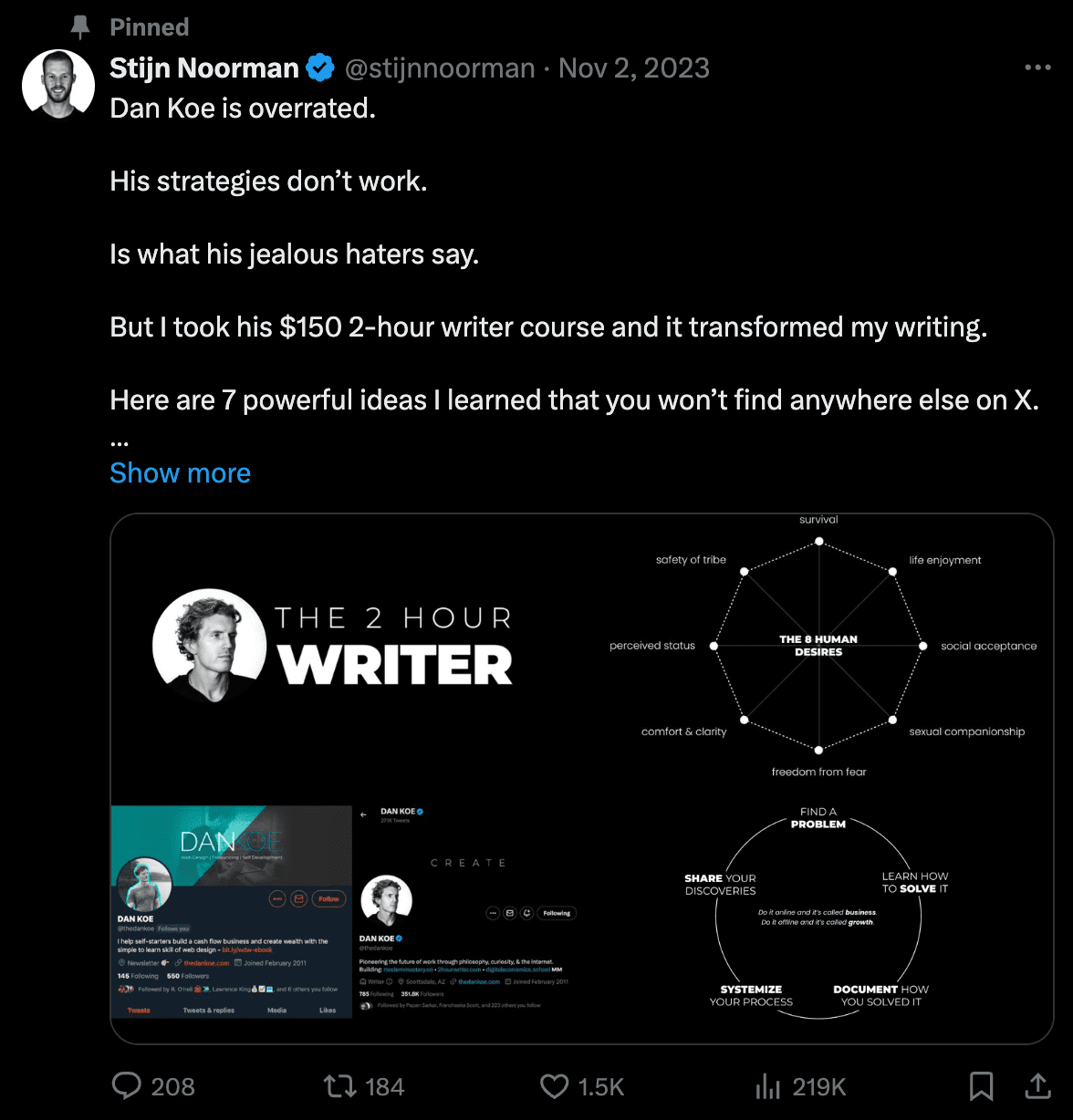Viewport: 1073px width, 1120px height.
Task: Click the share upload arrow icon
Action: (x=1037, y=1085)
